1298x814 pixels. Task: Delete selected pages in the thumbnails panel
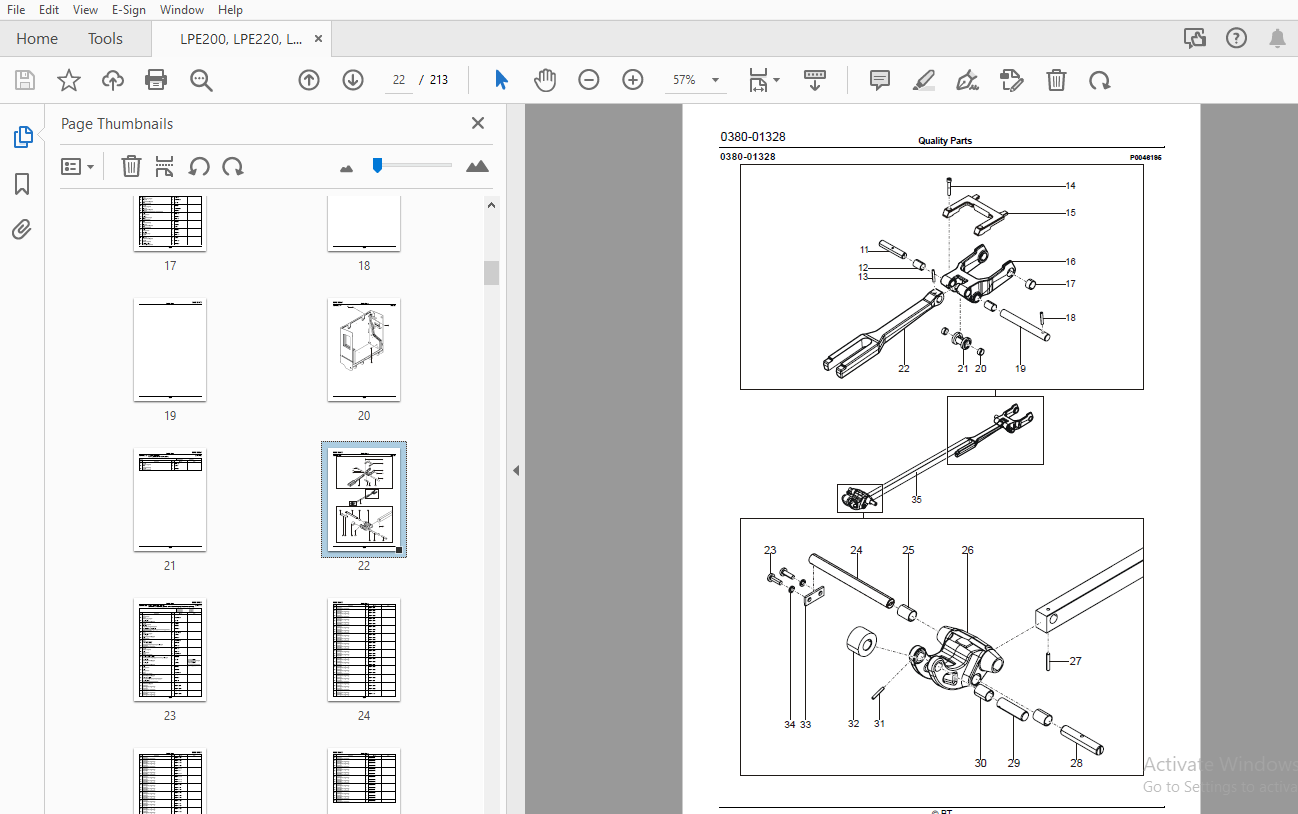pyautogui.click(x=131, y=166)
